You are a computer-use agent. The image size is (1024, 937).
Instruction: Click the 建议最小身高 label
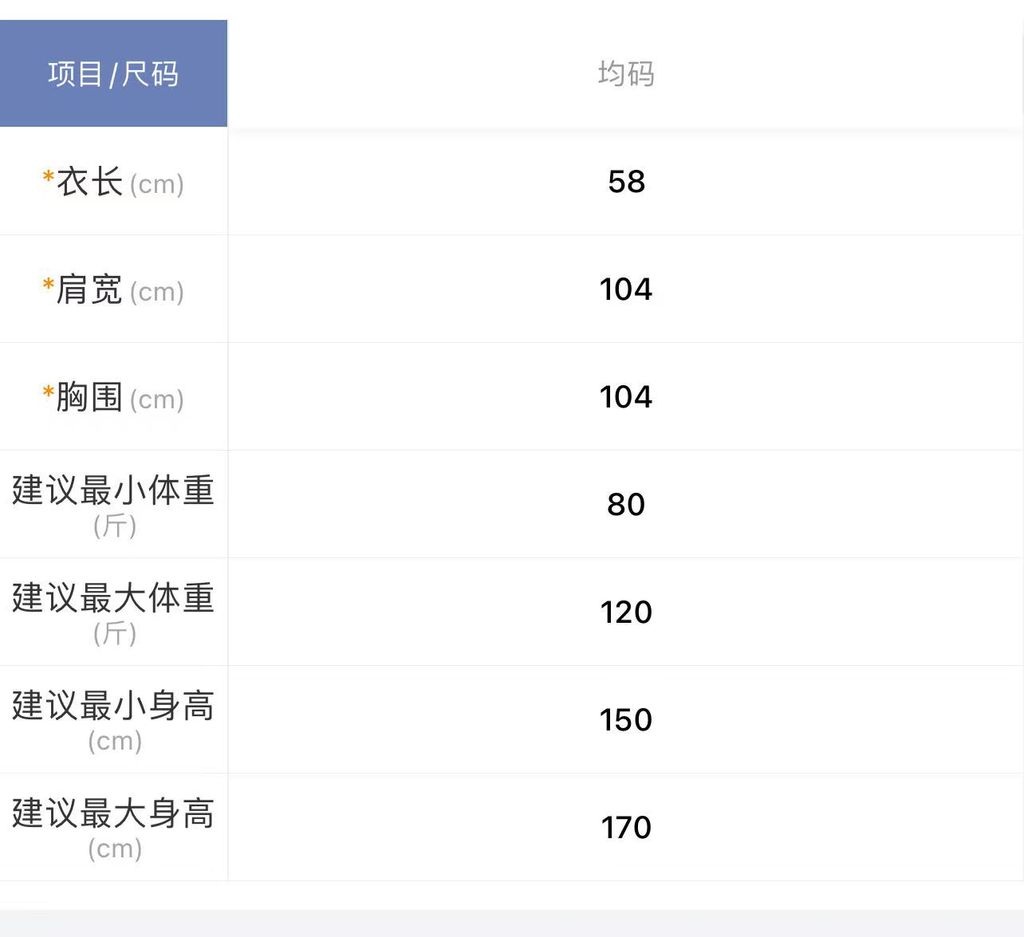(x=113, y=706)
